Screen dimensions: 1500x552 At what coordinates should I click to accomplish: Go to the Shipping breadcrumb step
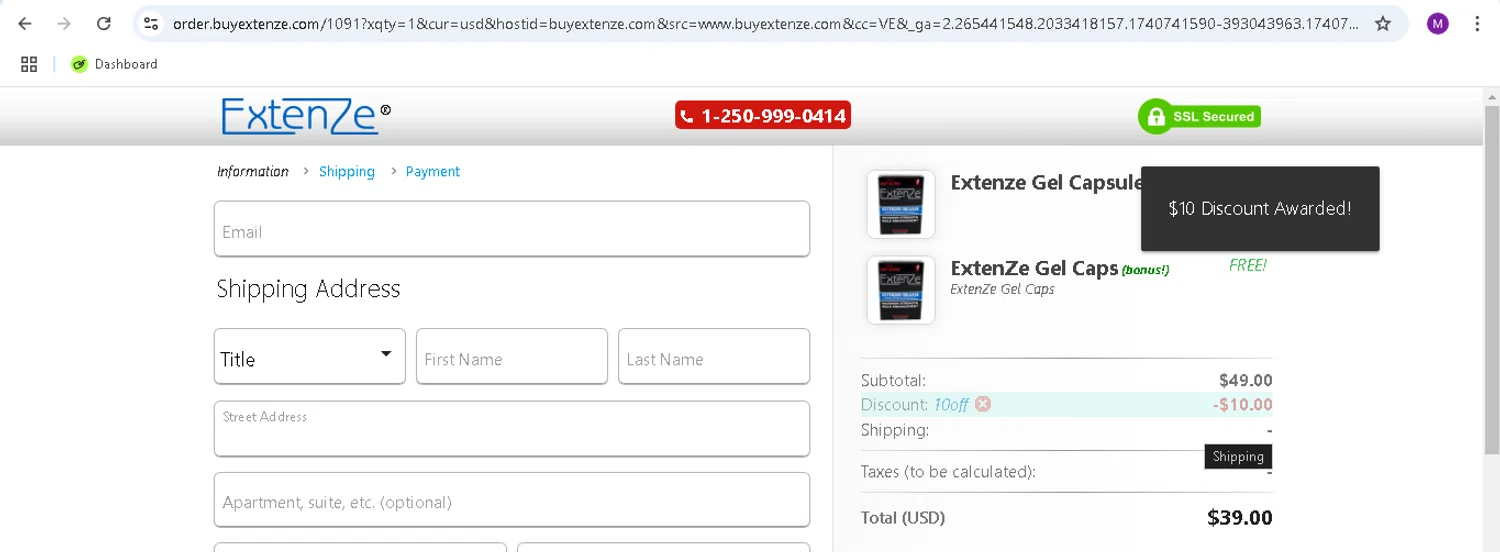click(x=347, y=172)
